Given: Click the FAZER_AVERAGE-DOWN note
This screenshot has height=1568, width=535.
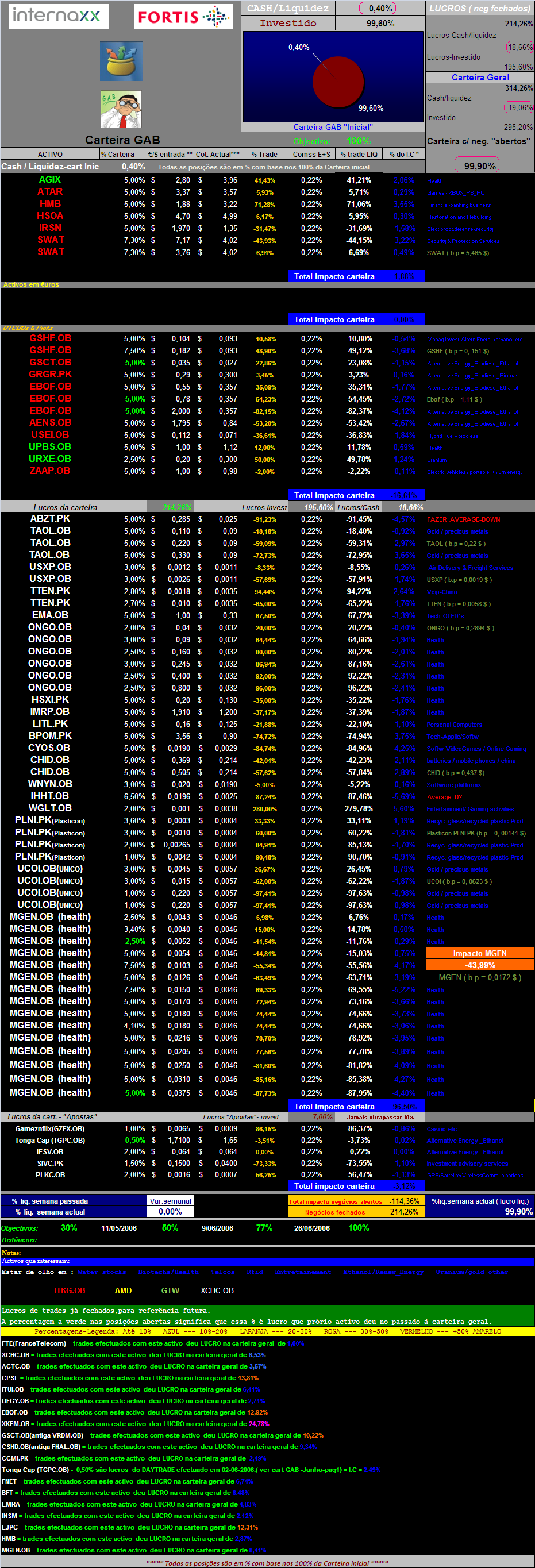Looking at the screenshot, I should pyautogui.click(x=463, y=519).
